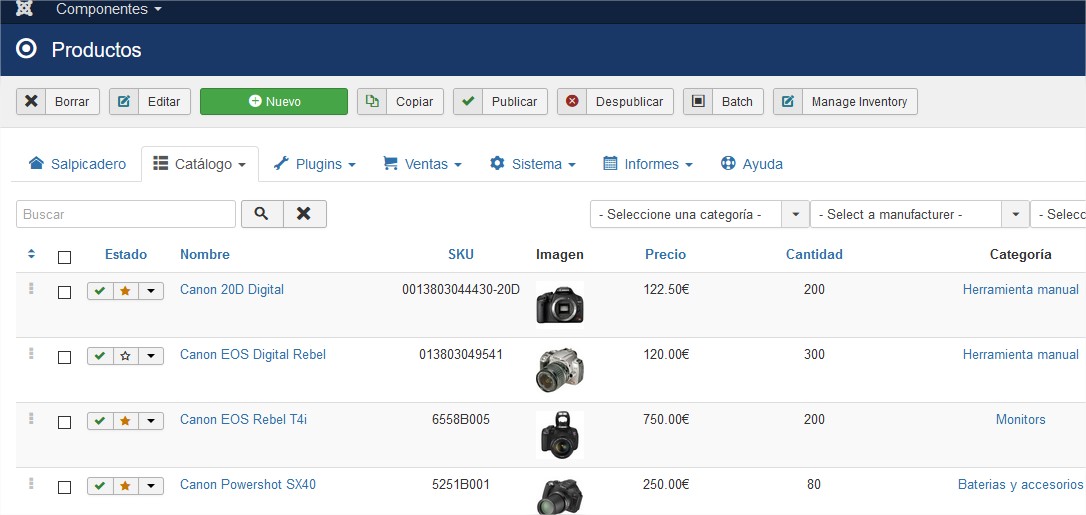The image size is (1086, 515).
Task: Open Manage Inventory
Action: tap(845, 101)
